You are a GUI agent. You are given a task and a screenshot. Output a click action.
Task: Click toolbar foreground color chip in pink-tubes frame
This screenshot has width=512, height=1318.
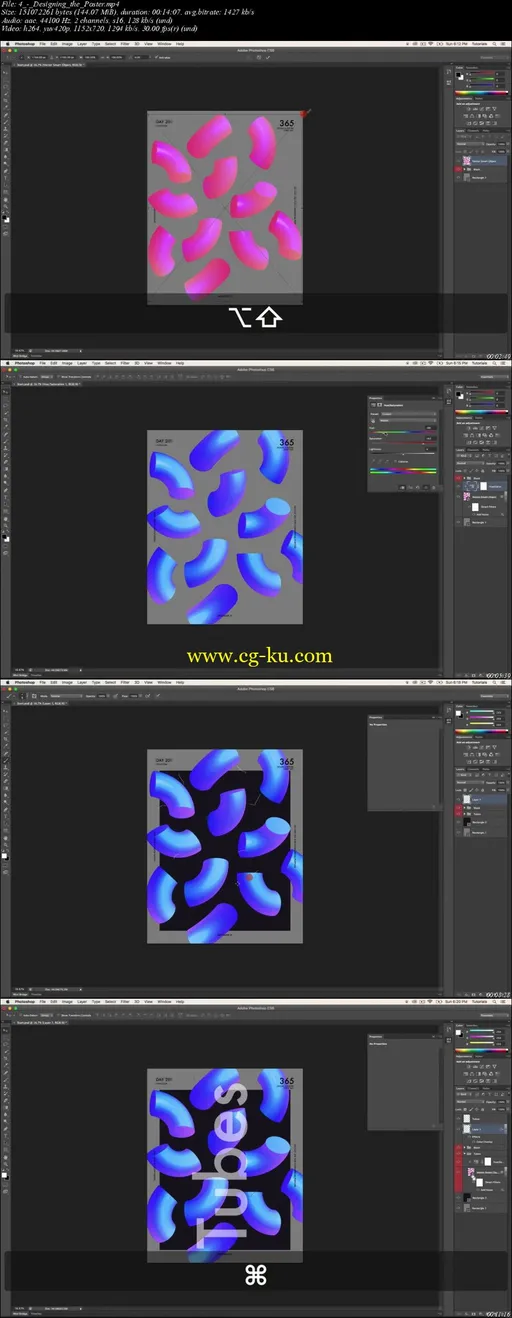(4, 217)
